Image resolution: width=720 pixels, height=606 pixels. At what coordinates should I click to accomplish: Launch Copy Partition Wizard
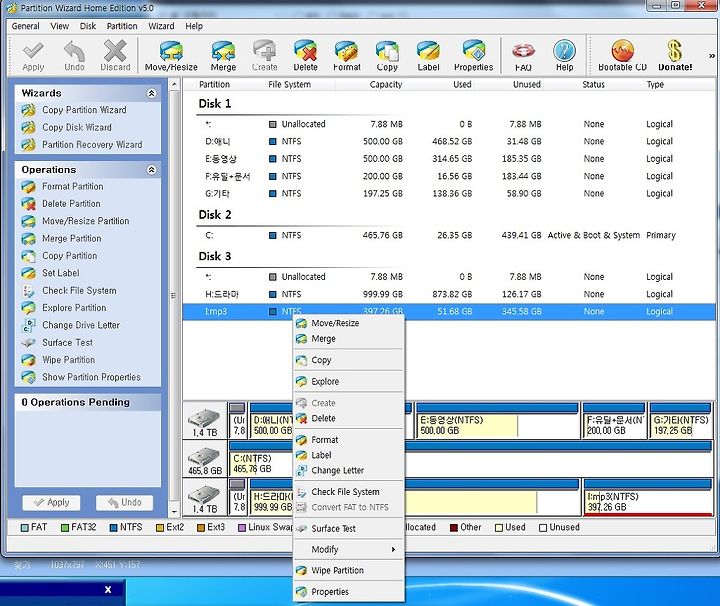84,110
